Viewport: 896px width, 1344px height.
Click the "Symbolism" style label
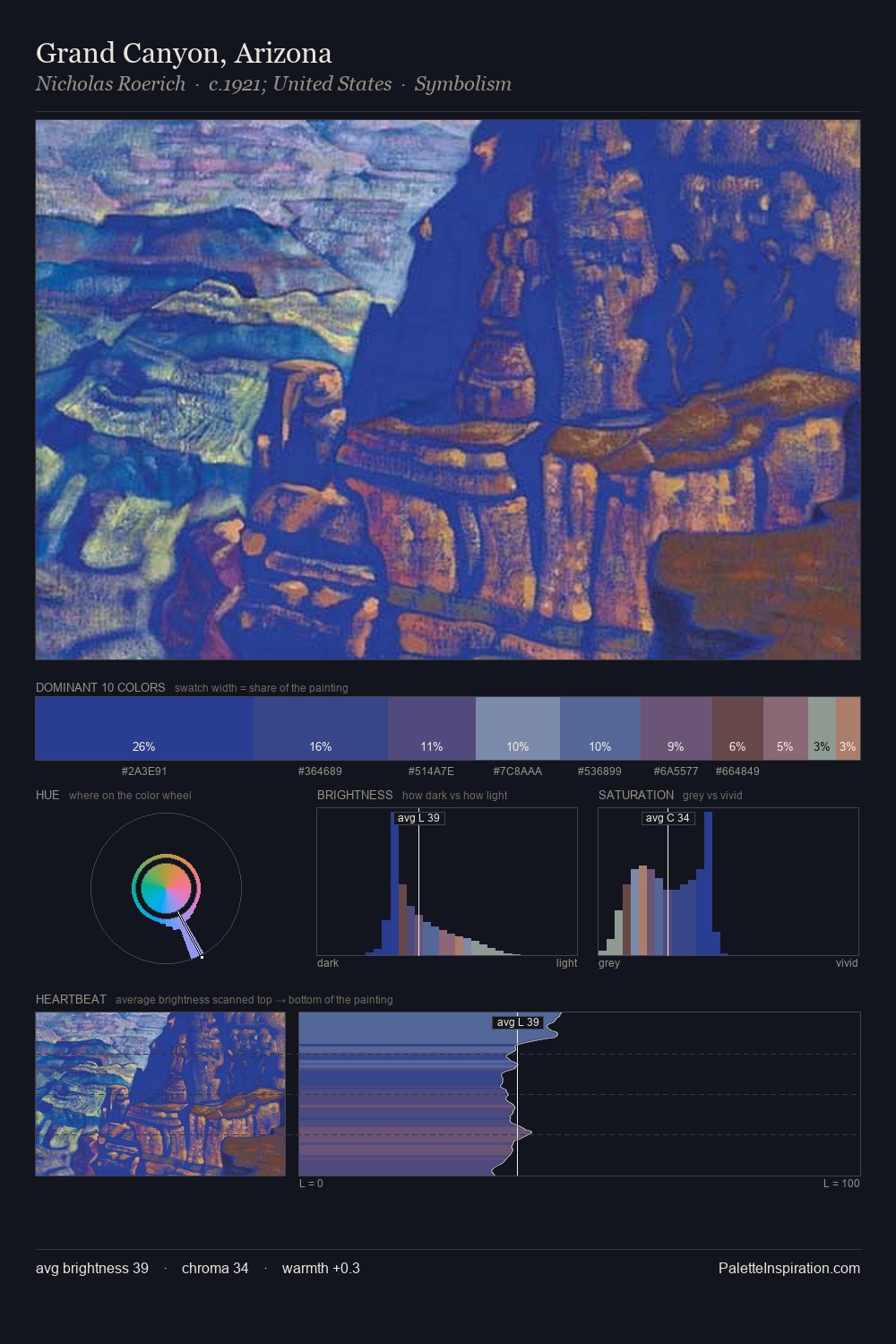pyautogui.click(x=463, y=83)
